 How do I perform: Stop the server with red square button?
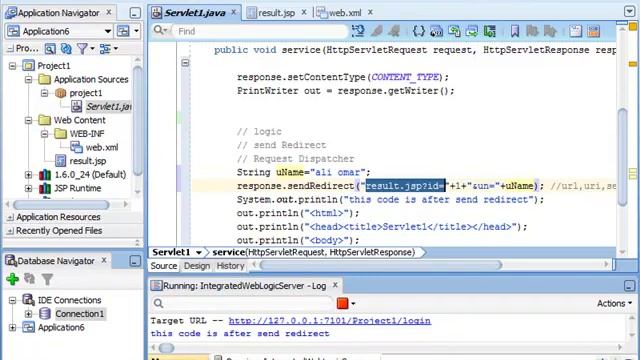click(342, 303)
